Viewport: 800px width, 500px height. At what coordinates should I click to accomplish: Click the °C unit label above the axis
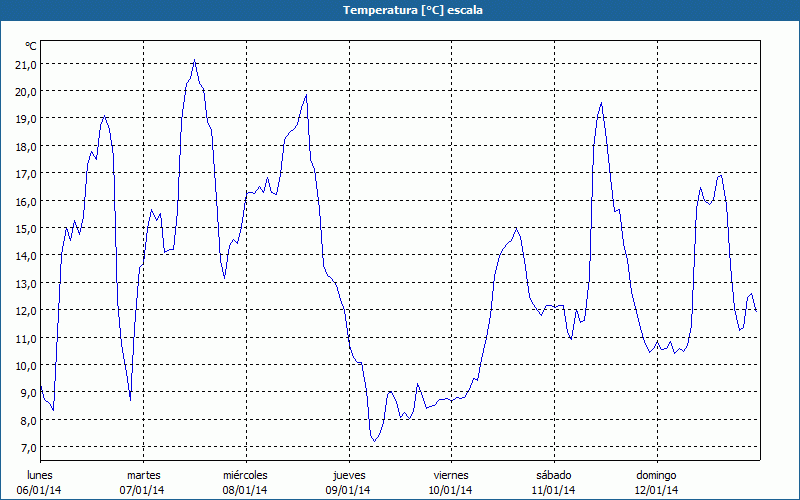pyautogui.click(x=31, y=46)
